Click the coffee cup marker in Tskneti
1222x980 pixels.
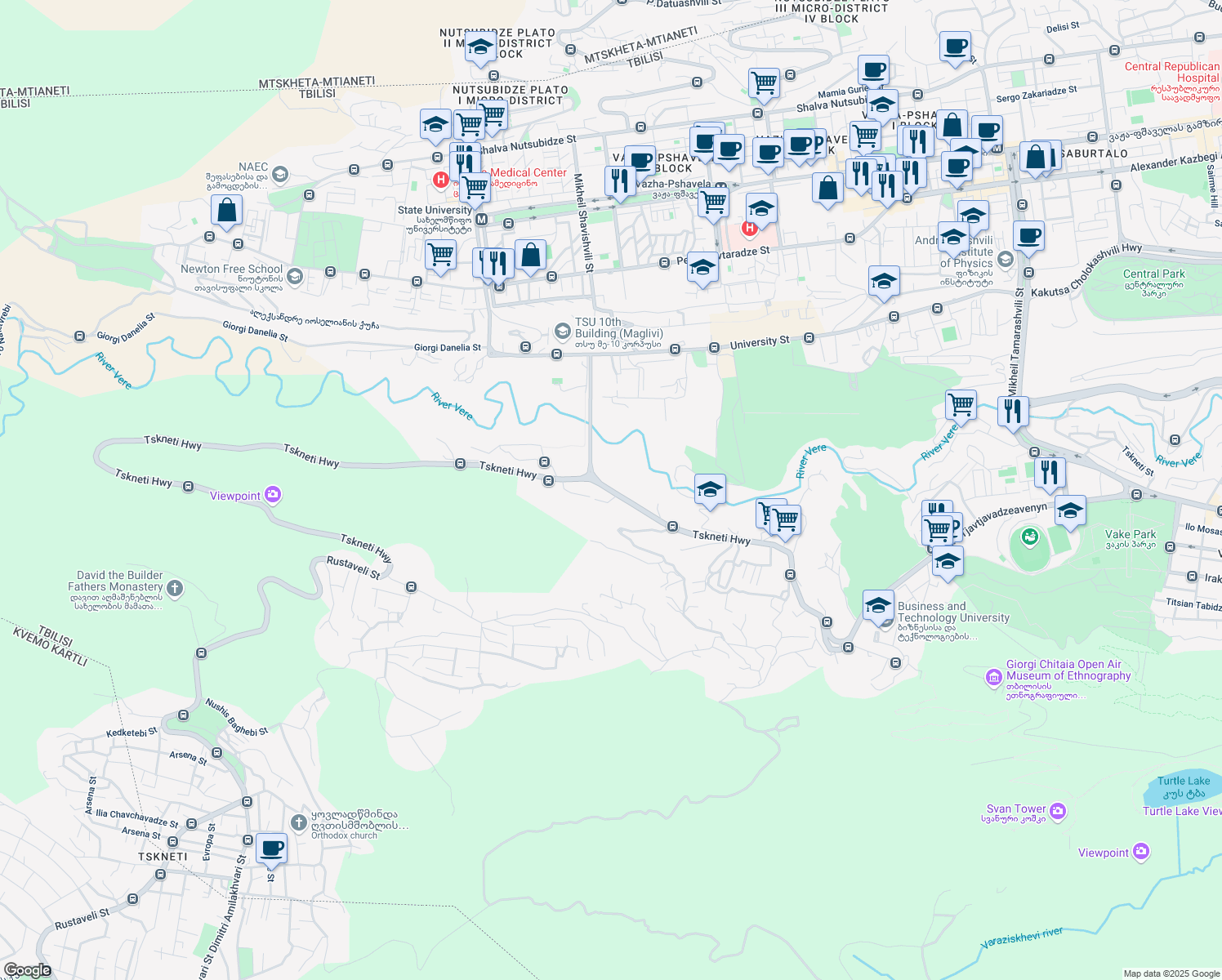click(271, 849)
